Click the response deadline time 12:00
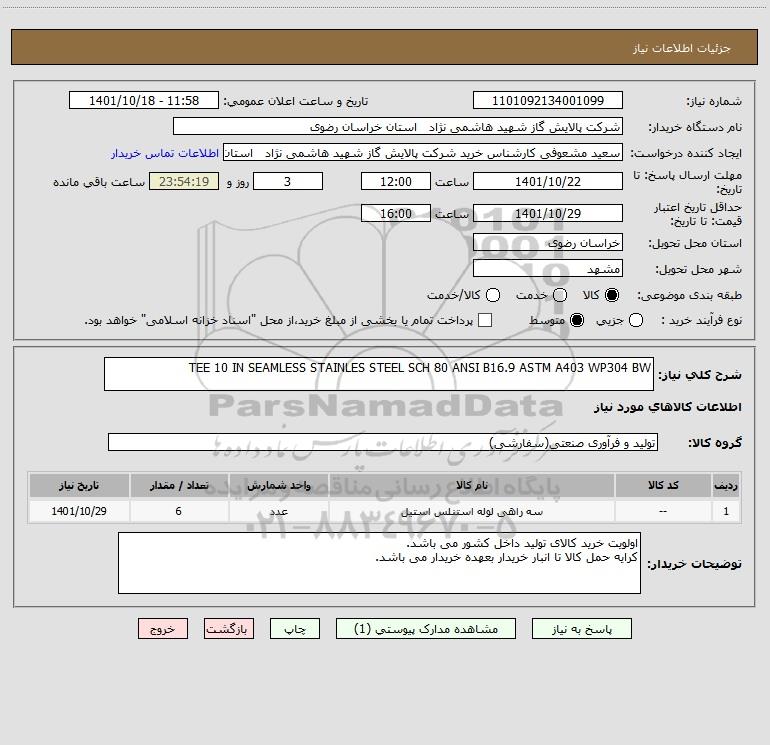Screen dimensions: 770x745 (x=396, y=181)
